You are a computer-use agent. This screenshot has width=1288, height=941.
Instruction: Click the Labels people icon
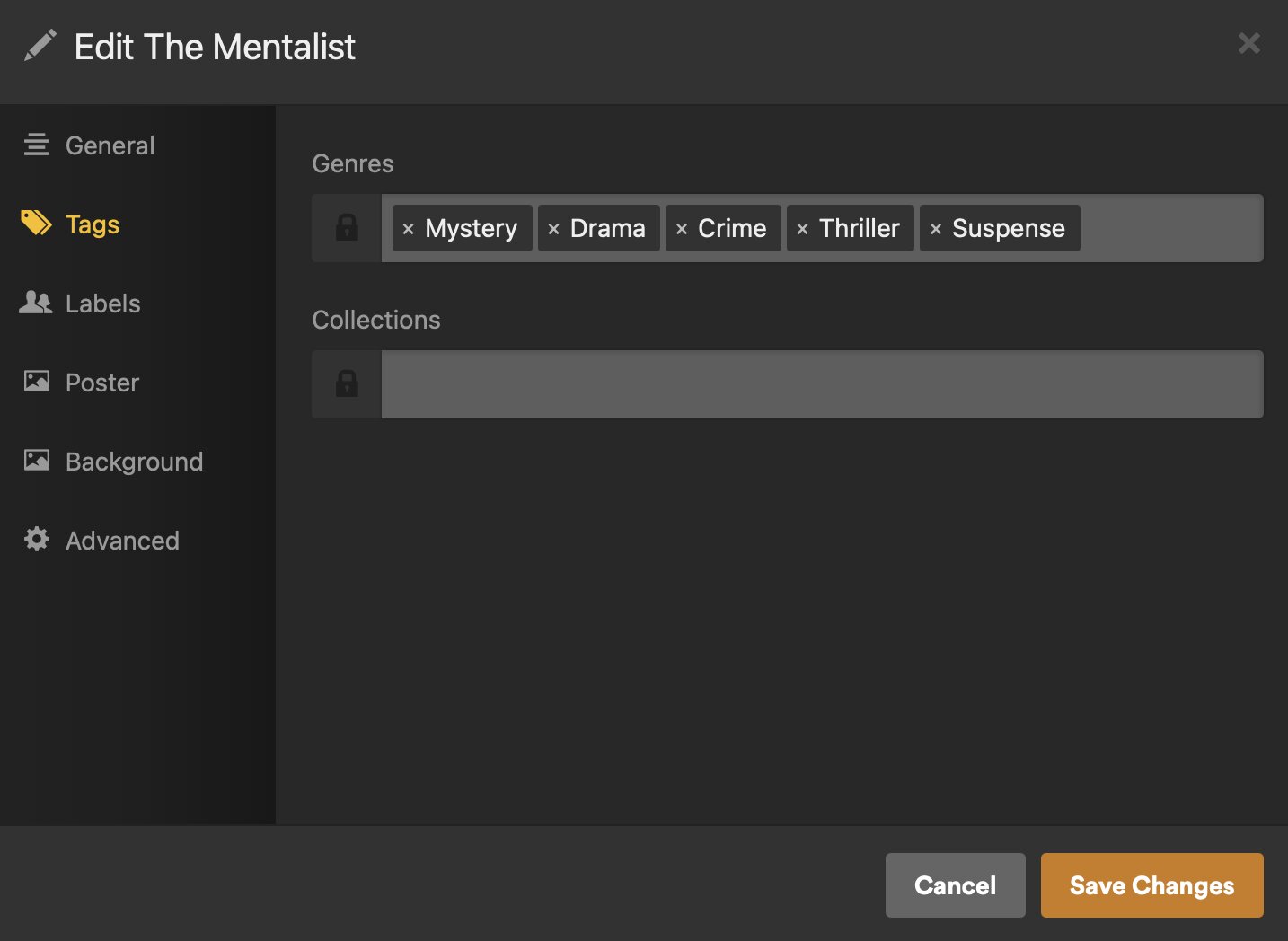tap(36, 303)
